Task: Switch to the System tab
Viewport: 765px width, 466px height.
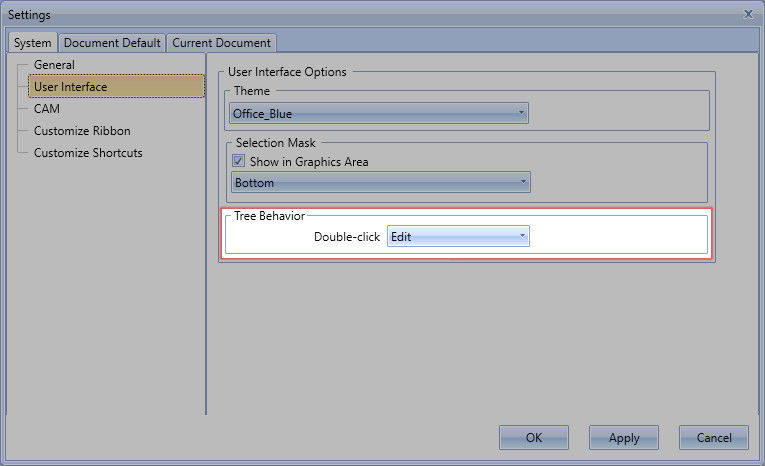Action: 32,43
